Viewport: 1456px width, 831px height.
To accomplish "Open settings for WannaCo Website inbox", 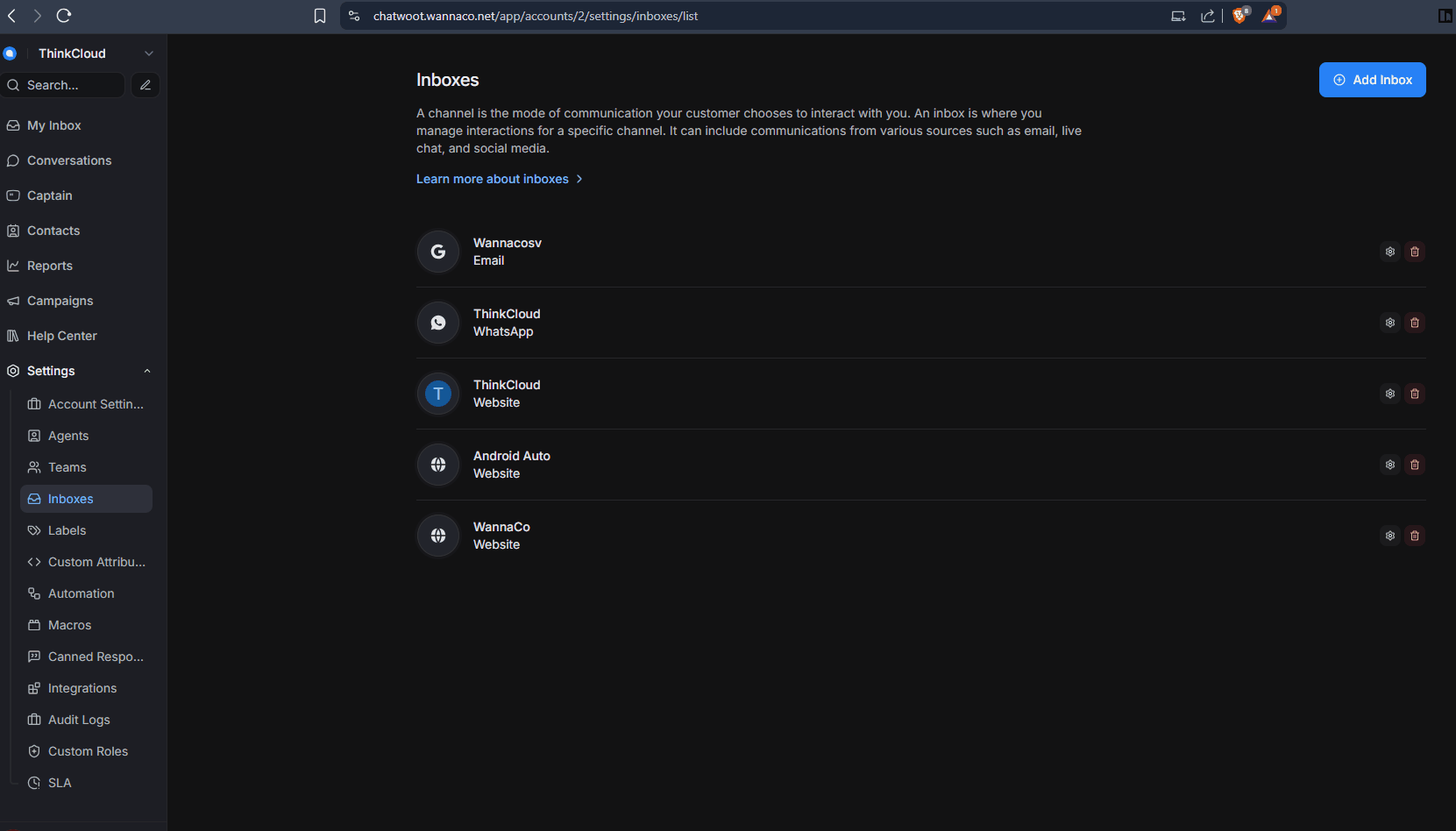I will [1390, 536].
